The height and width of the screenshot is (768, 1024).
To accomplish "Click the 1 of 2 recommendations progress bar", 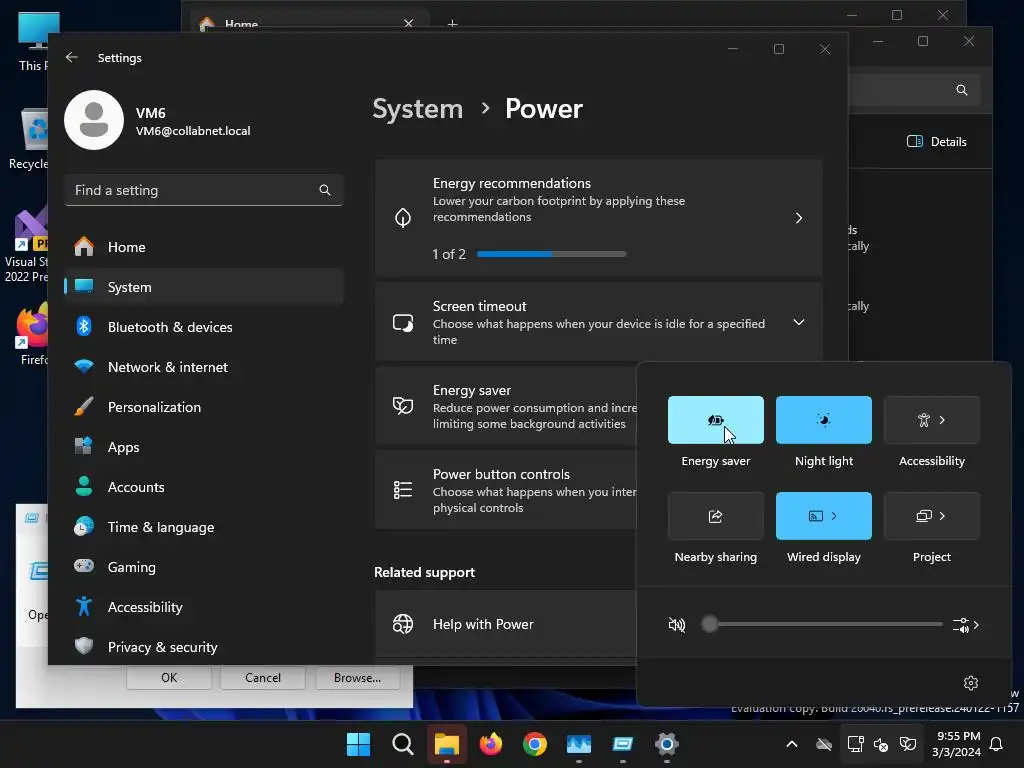I will (x=551, y=254).
